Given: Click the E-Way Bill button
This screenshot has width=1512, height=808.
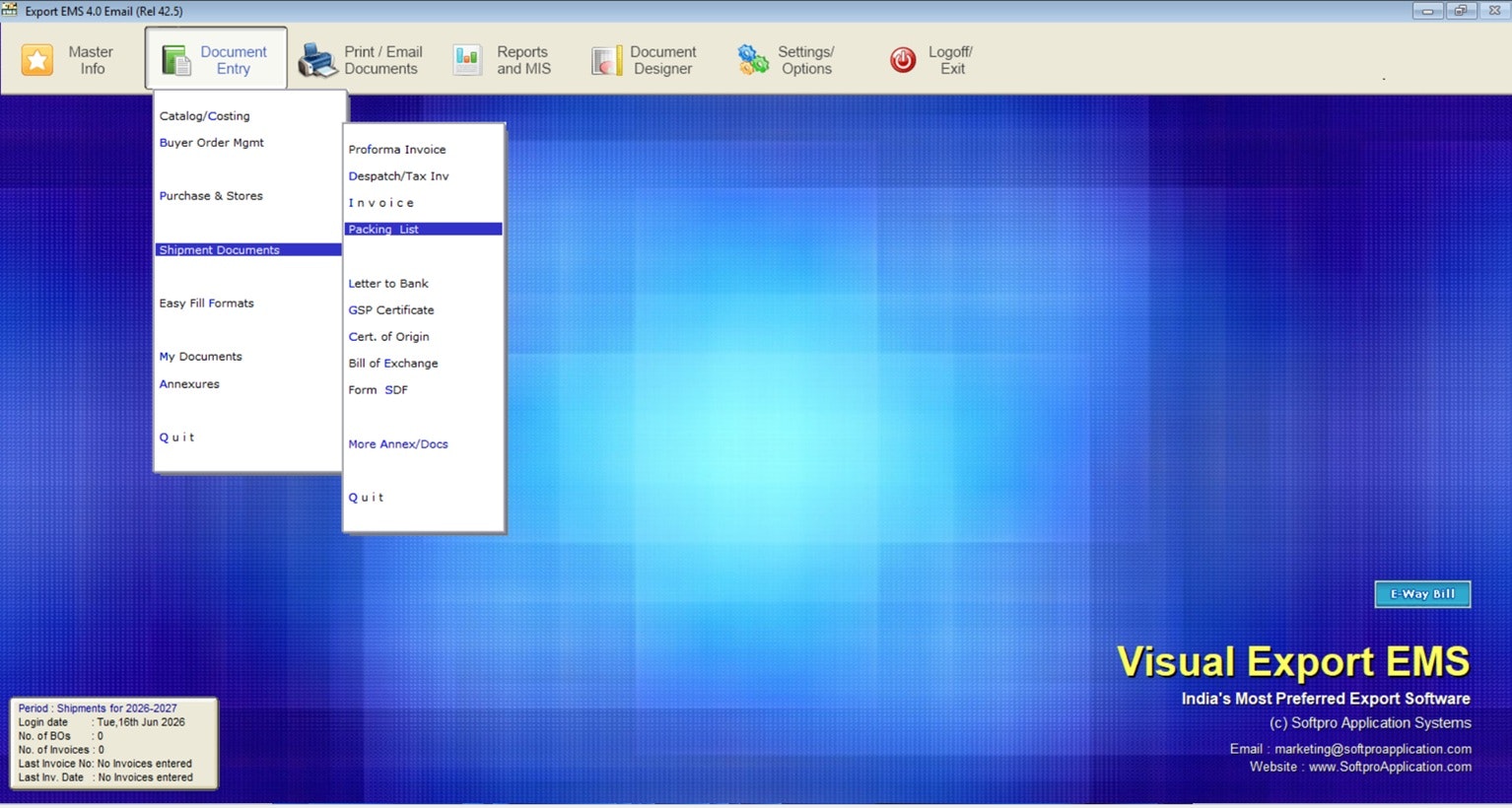Looking at the screenshot, I should [1422, 594].
